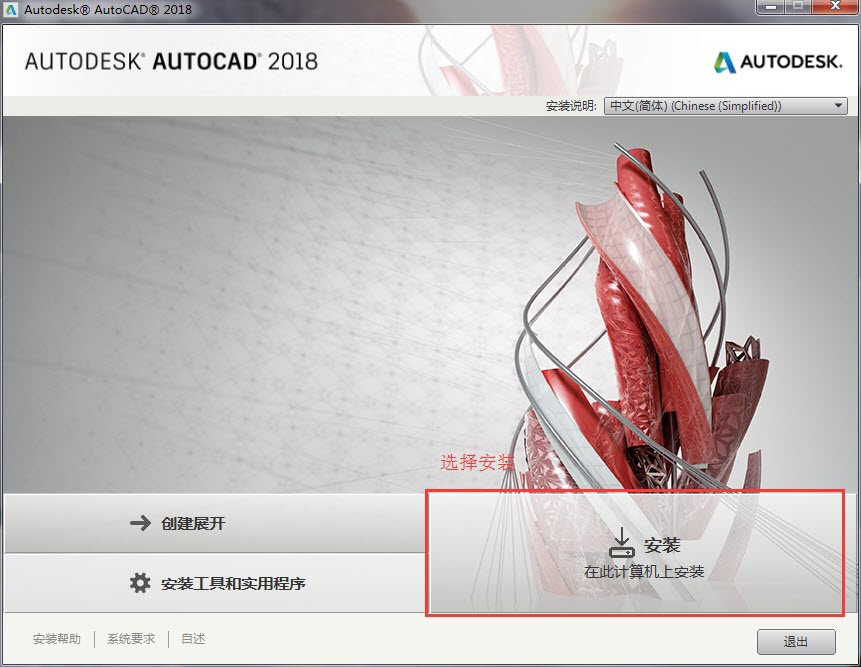
Task: Click the Autodesk logo at top right
Action: click(778, 62)
